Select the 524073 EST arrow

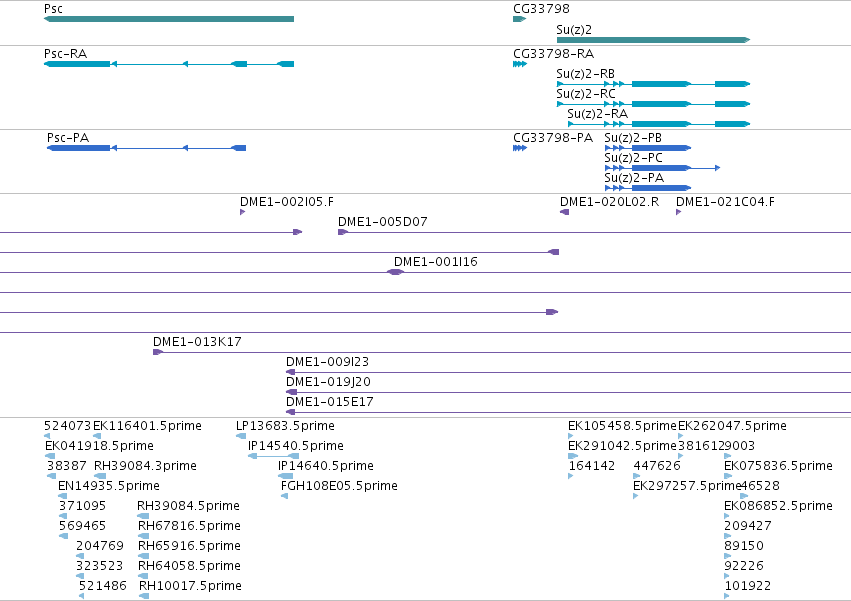click(x=47, y=435)
